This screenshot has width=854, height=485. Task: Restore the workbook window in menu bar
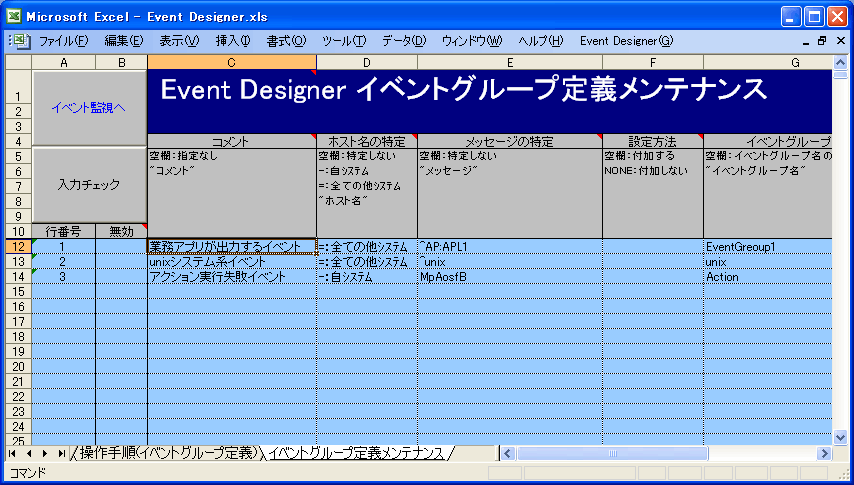click(x=822, y=41)
